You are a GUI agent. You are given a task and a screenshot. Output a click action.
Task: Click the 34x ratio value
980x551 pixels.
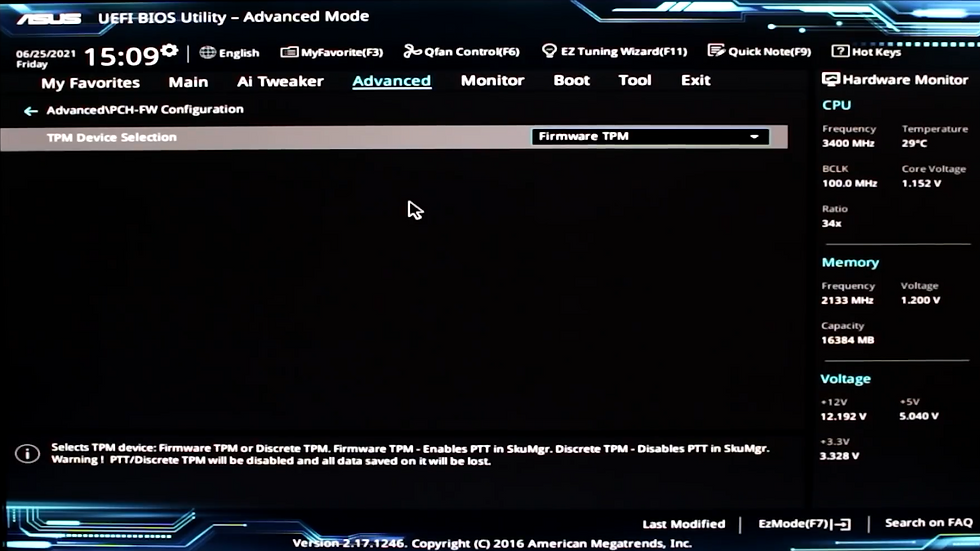pyautogui.click(x=831, y=223)
